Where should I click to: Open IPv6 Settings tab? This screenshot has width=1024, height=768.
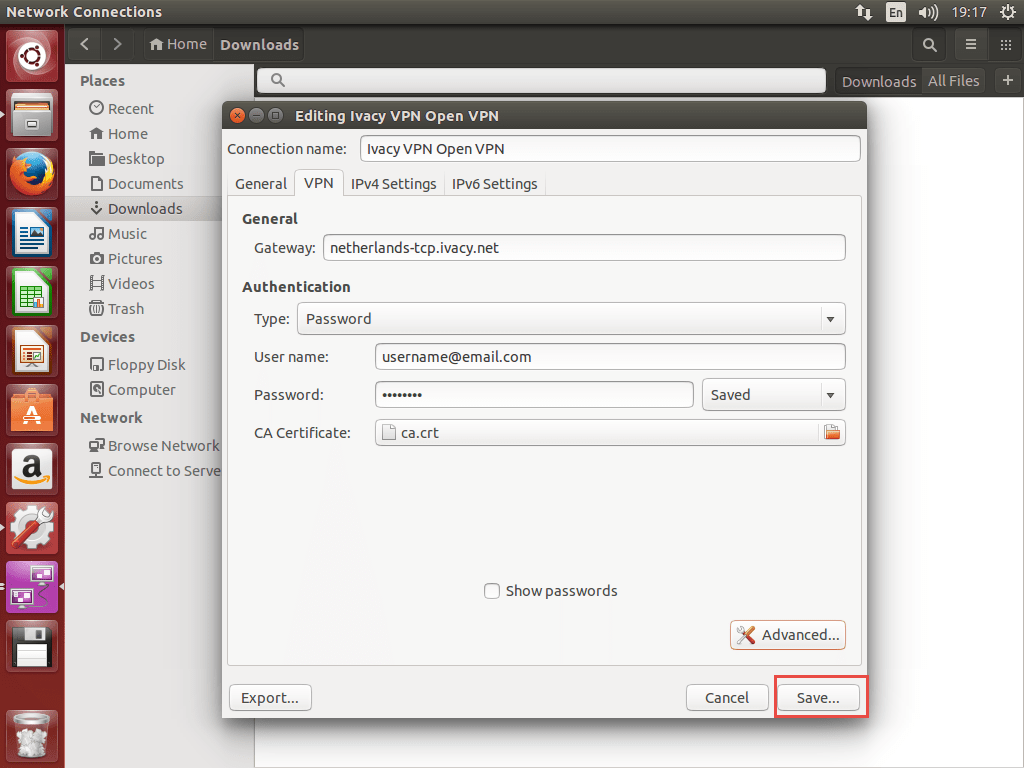click(x=494, y=184)
